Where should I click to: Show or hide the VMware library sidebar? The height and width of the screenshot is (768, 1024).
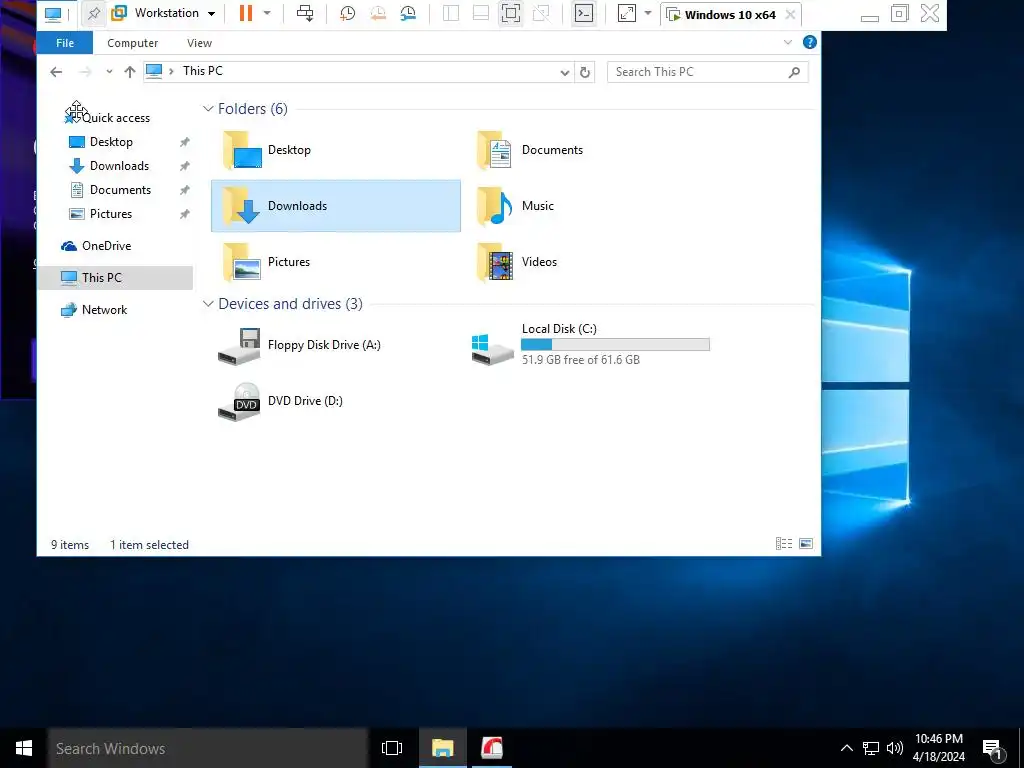coord(451,13)
